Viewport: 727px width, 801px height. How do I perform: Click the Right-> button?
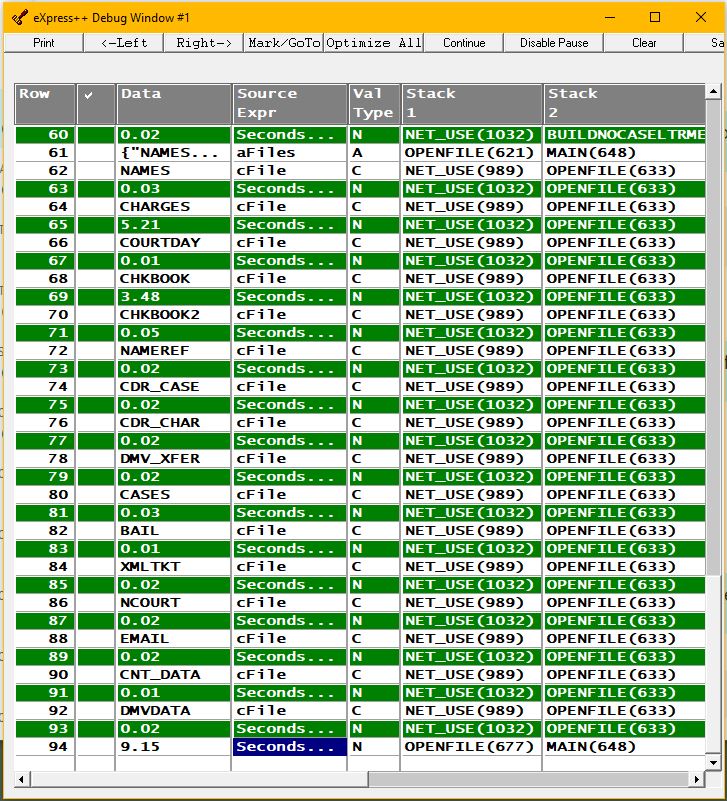point(204,43)
